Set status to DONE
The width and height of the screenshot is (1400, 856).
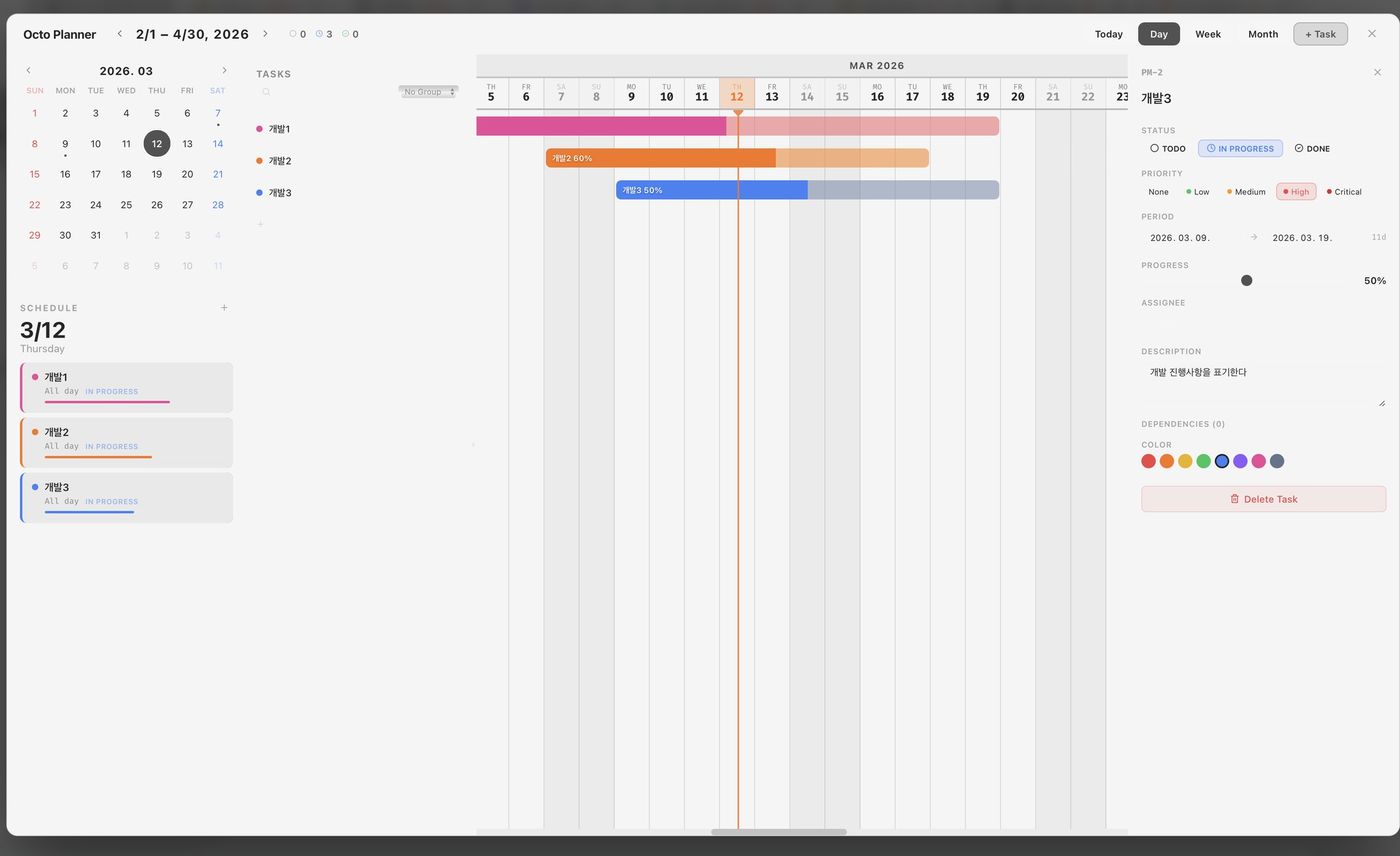click(x=1312, y=149)
